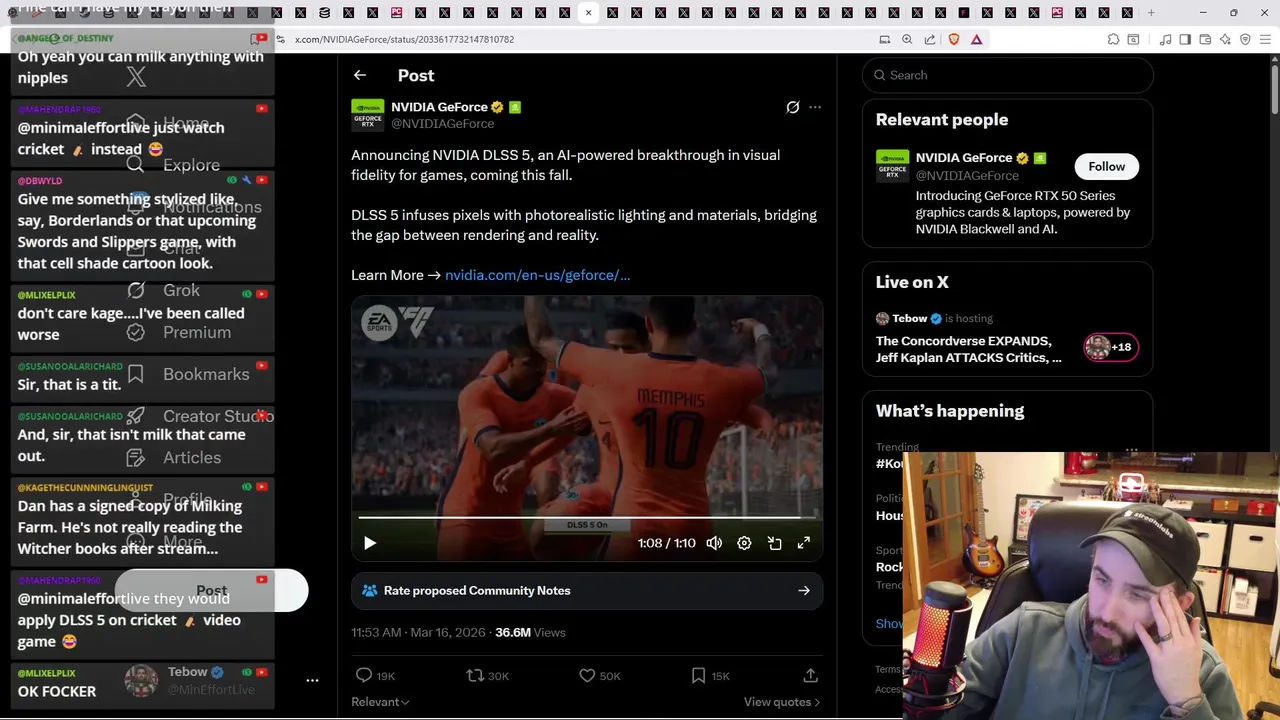This screenshot has height=720, width=1280.
Task: Open the Brave Rewards triangle icon
Action: (977, 40)
